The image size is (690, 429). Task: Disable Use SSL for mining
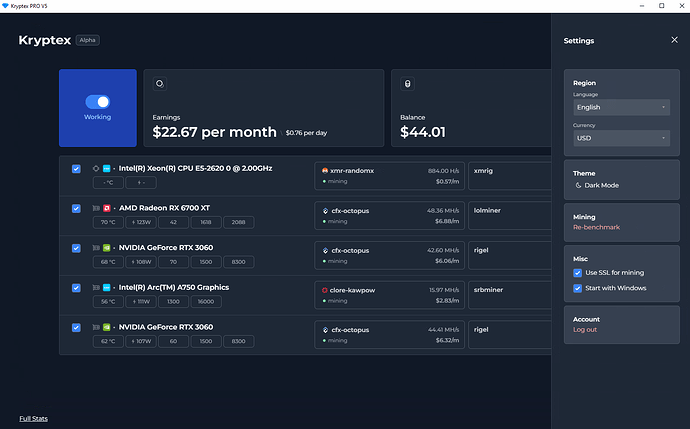click(577, 273)
